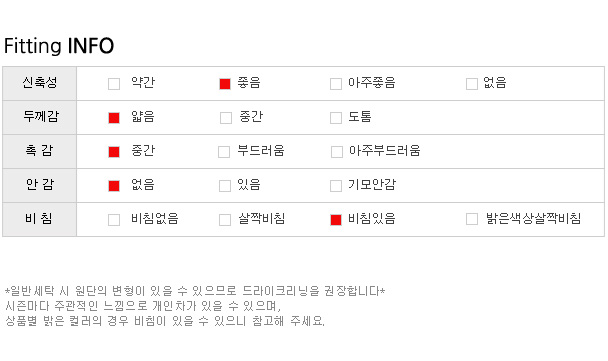608x361 pixels.
Task: Tick the 살짝비침 checkbox
Action: [x=225, y=220]
